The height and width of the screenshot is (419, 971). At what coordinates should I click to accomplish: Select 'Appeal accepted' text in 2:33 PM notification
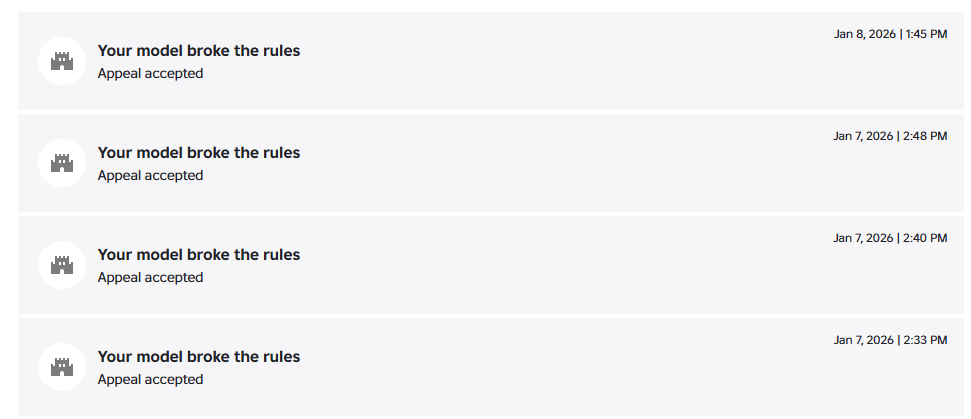(x=150, y=380)
